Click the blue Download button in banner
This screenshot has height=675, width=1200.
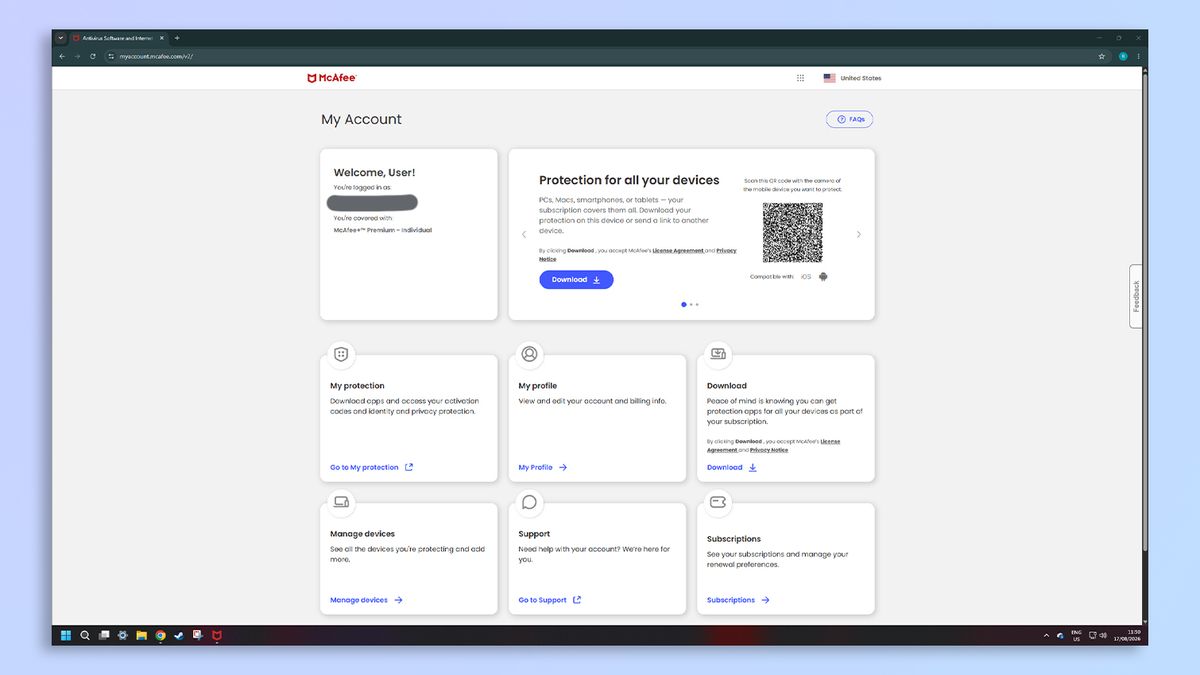tap(576, 280)
